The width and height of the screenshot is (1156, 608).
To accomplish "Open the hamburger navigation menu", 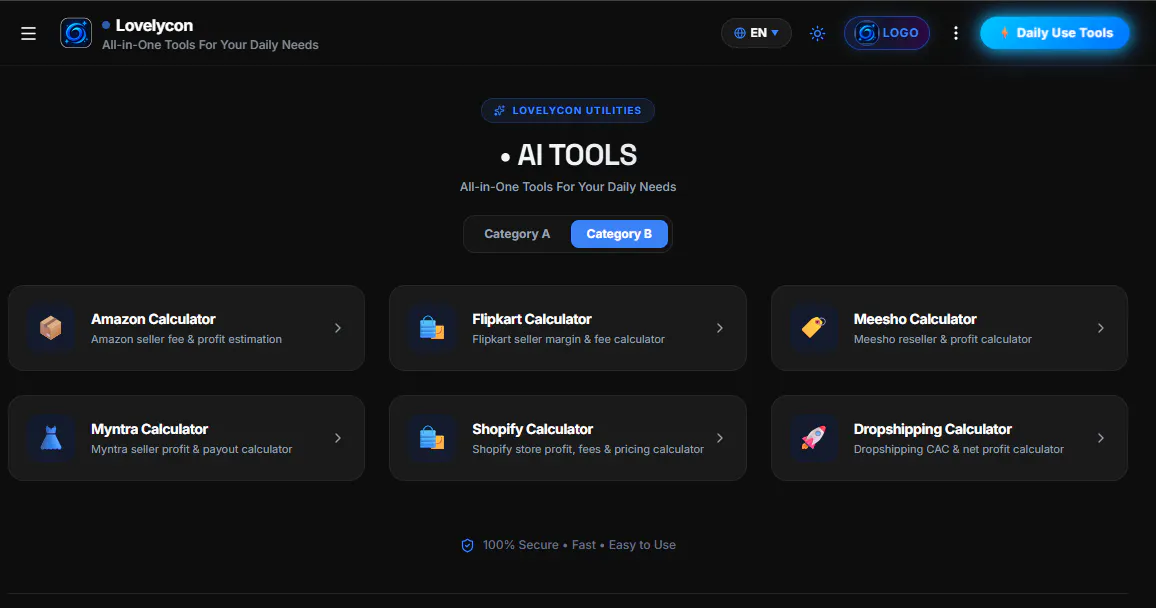I will (28, 33).
